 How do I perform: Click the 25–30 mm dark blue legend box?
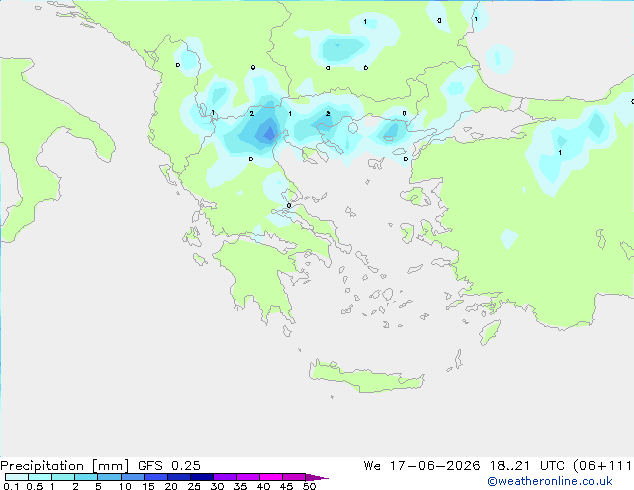point(202,477)
